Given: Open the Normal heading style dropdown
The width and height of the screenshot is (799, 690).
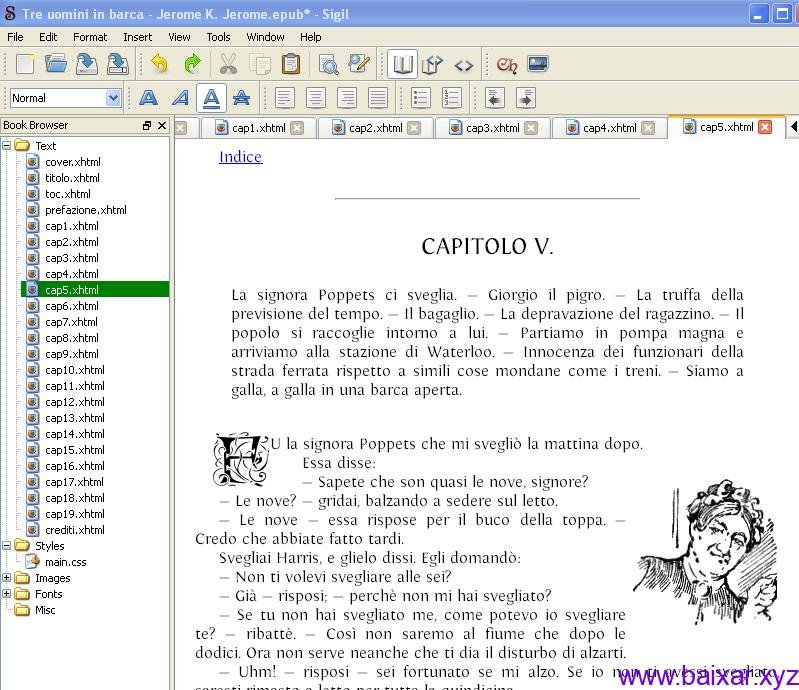Looking at the screenshot, I should 112,97.
